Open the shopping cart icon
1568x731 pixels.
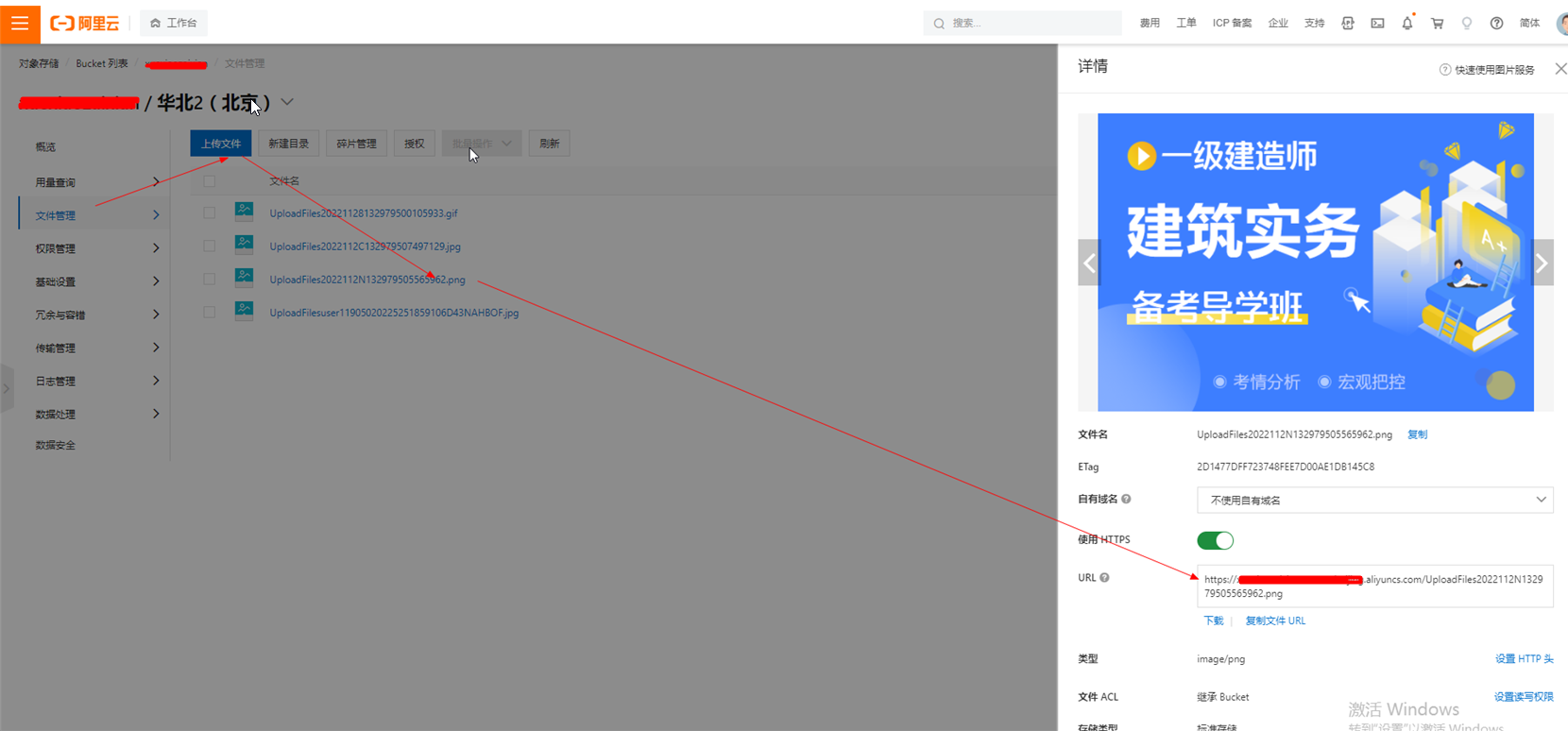pos(1437,23)
